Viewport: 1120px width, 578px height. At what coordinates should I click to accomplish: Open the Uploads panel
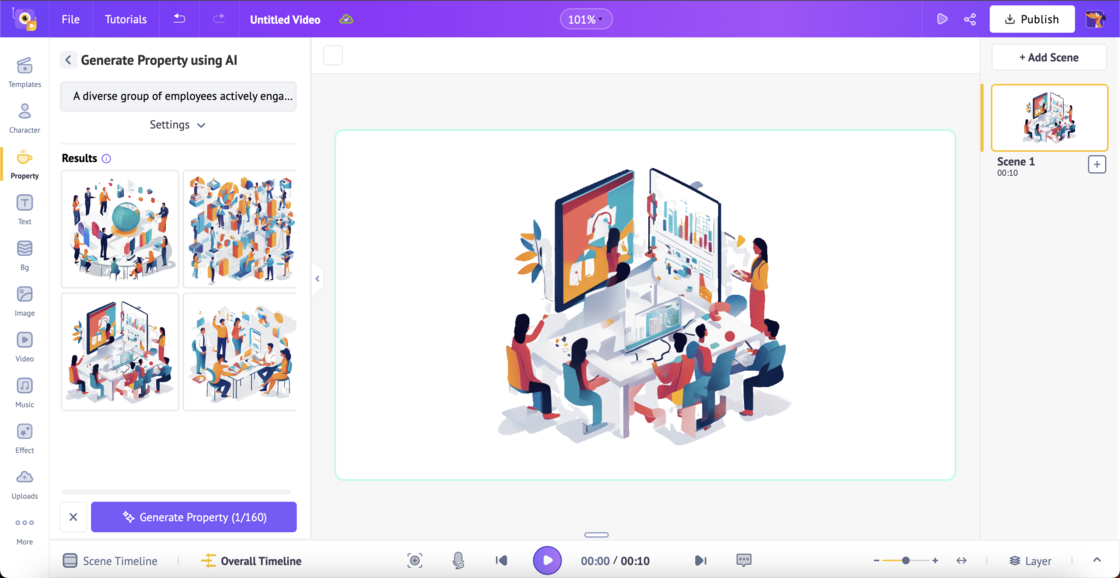click(24, 483)
